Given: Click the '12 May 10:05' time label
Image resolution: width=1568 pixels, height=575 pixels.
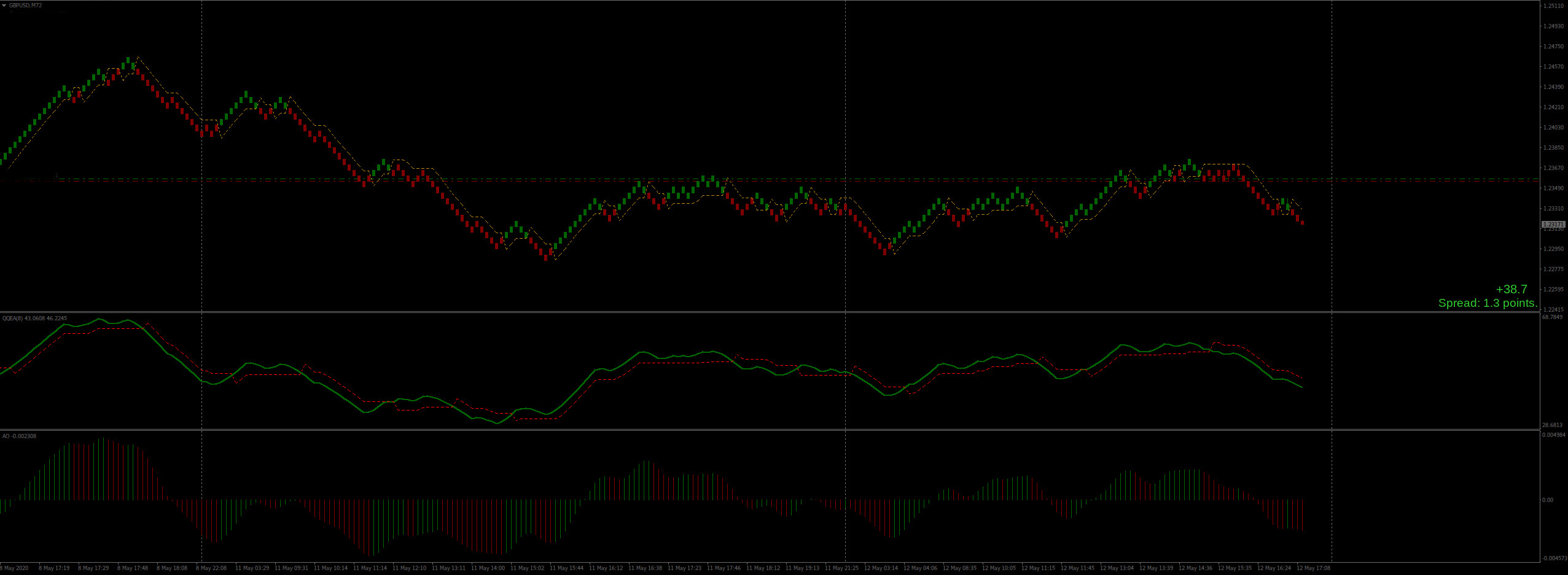Looking at the screenshot, I should click(999, 568).
